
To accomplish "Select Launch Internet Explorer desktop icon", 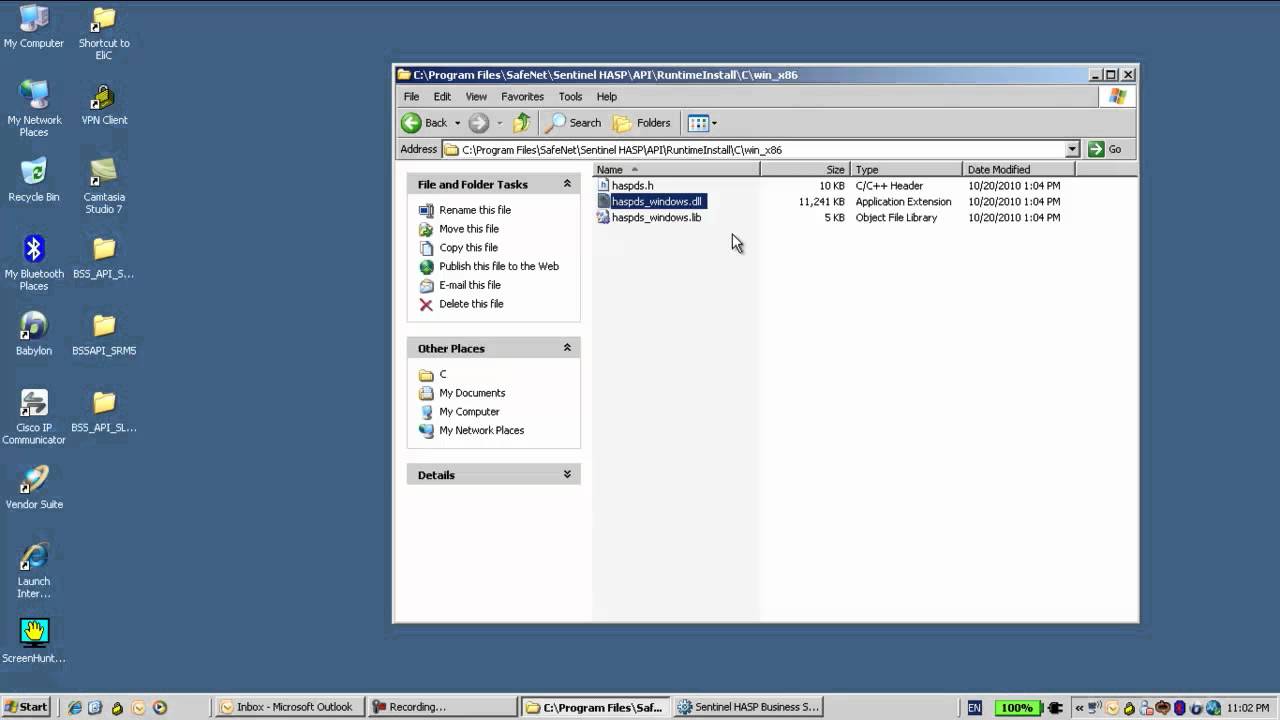I will point(34,572).
